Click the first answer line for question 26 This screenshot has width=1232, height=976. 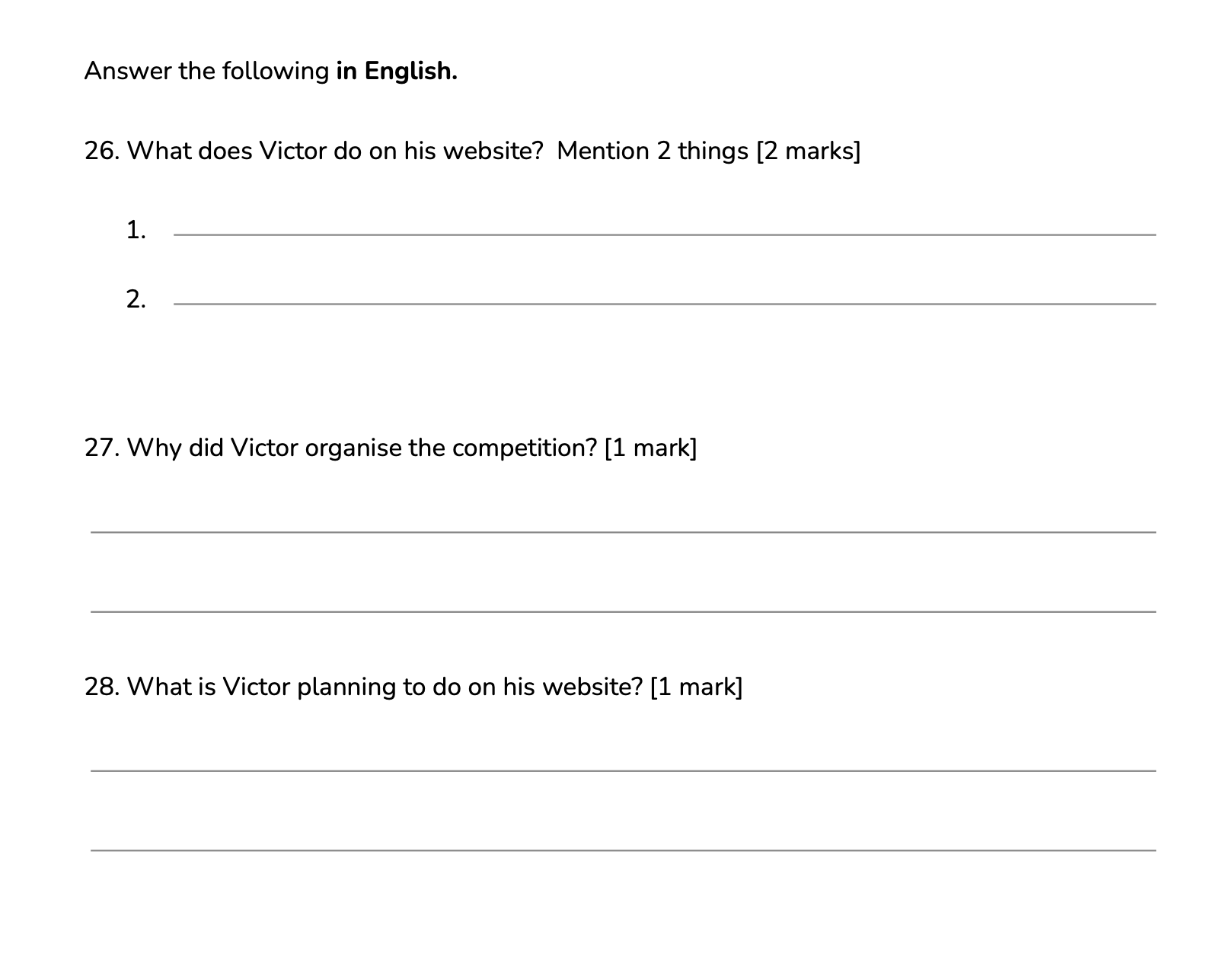point(664,234)
